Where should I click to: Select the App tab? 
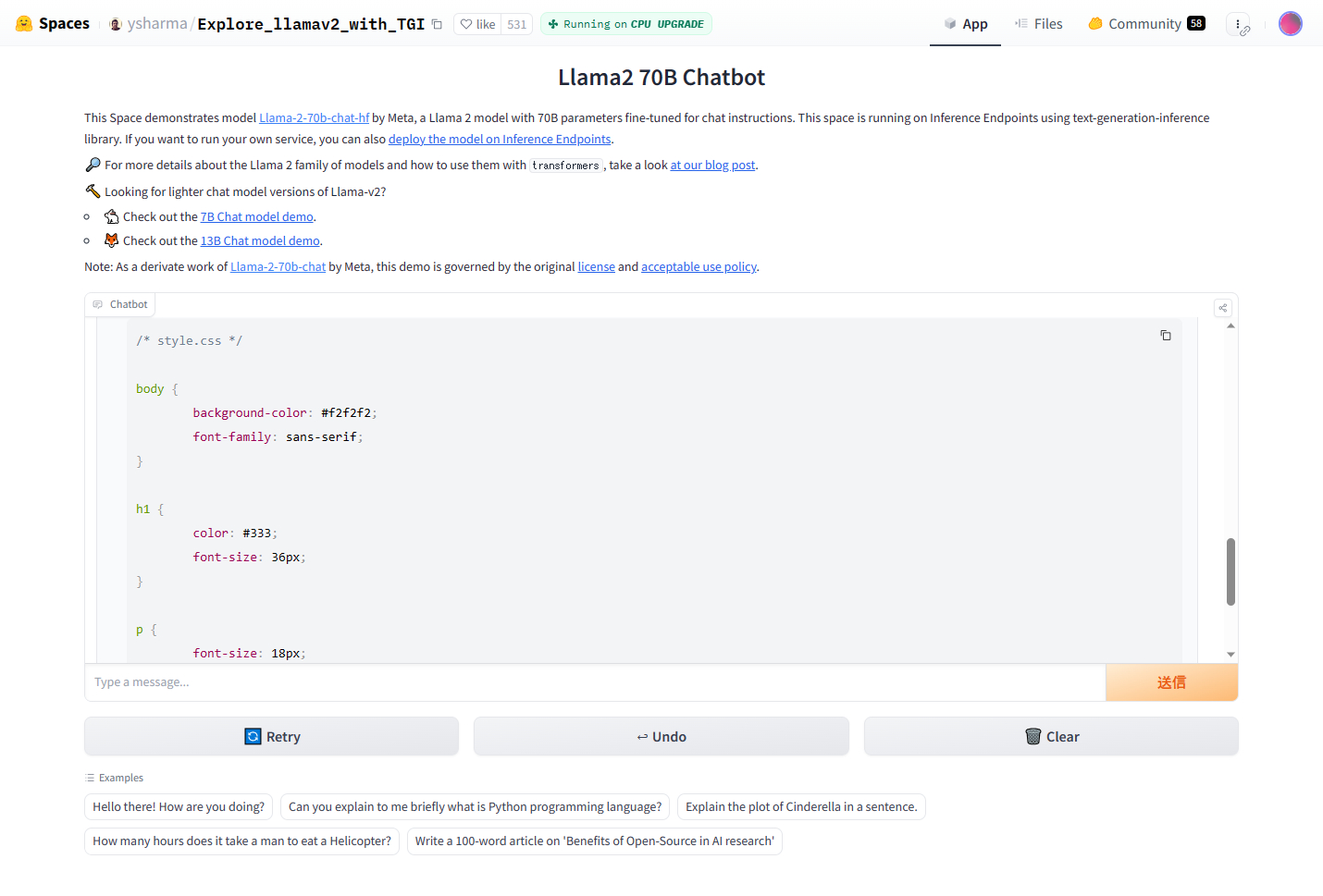pyautogui.click(x=965, y=24)
